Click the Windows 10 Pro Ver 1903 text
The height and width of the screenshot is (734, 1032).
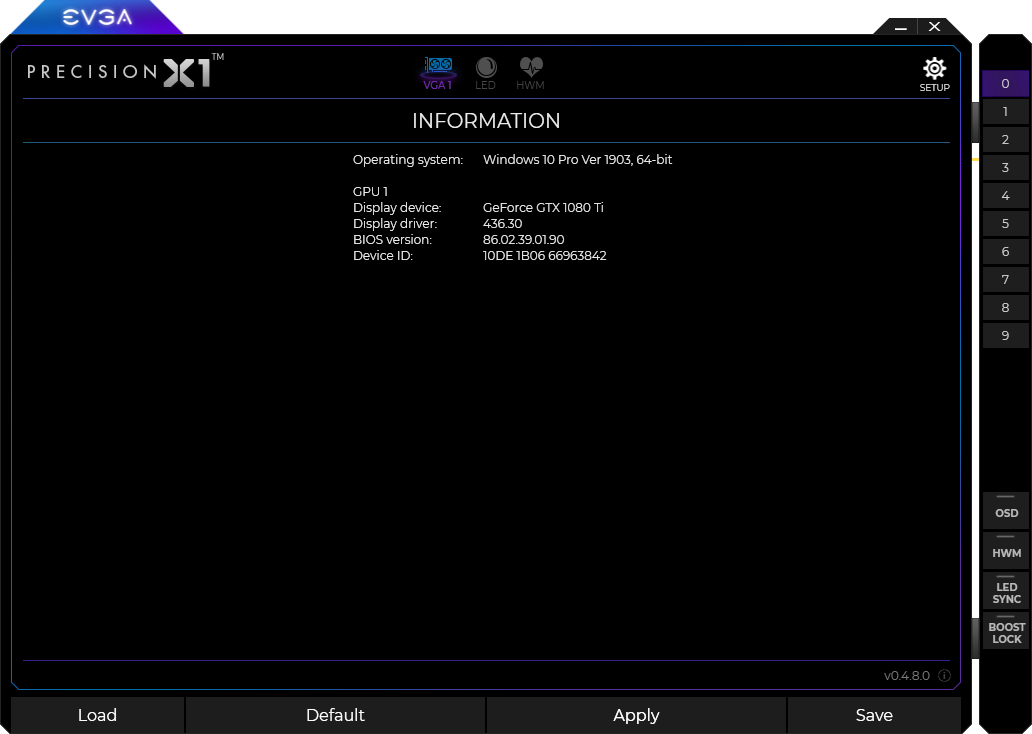577,159
